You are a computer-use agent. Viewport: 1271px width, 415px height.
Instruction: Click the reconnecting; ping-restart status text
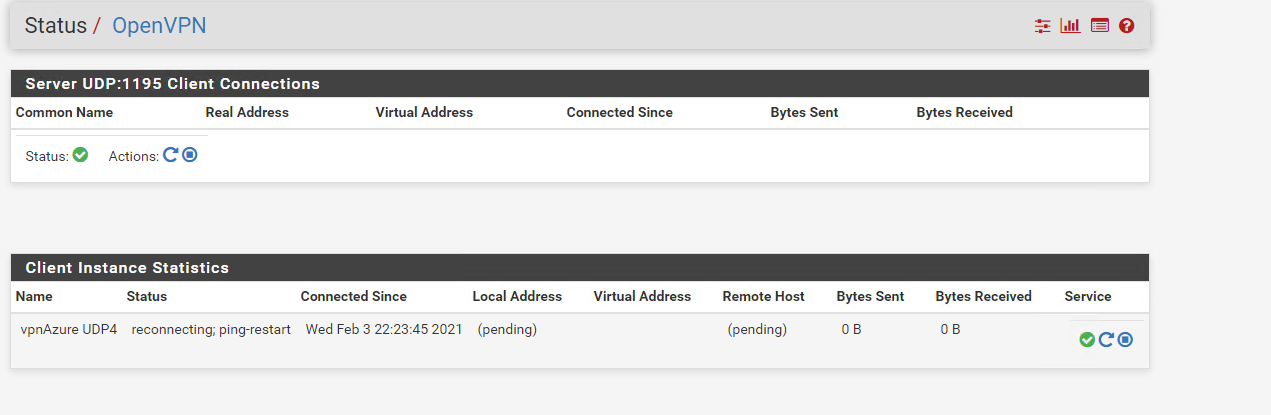[x=211, y=329]
